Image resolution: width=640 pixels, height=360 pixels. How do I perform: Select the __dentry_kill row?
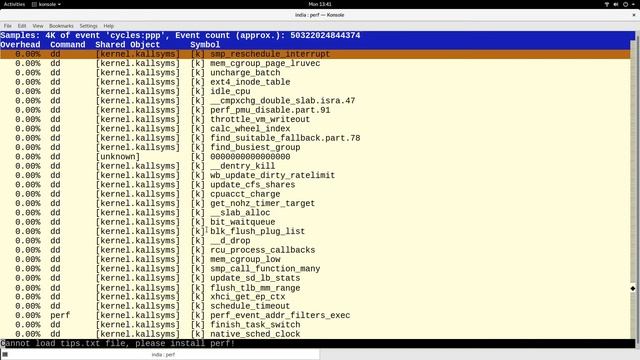(x=315, y=166)
